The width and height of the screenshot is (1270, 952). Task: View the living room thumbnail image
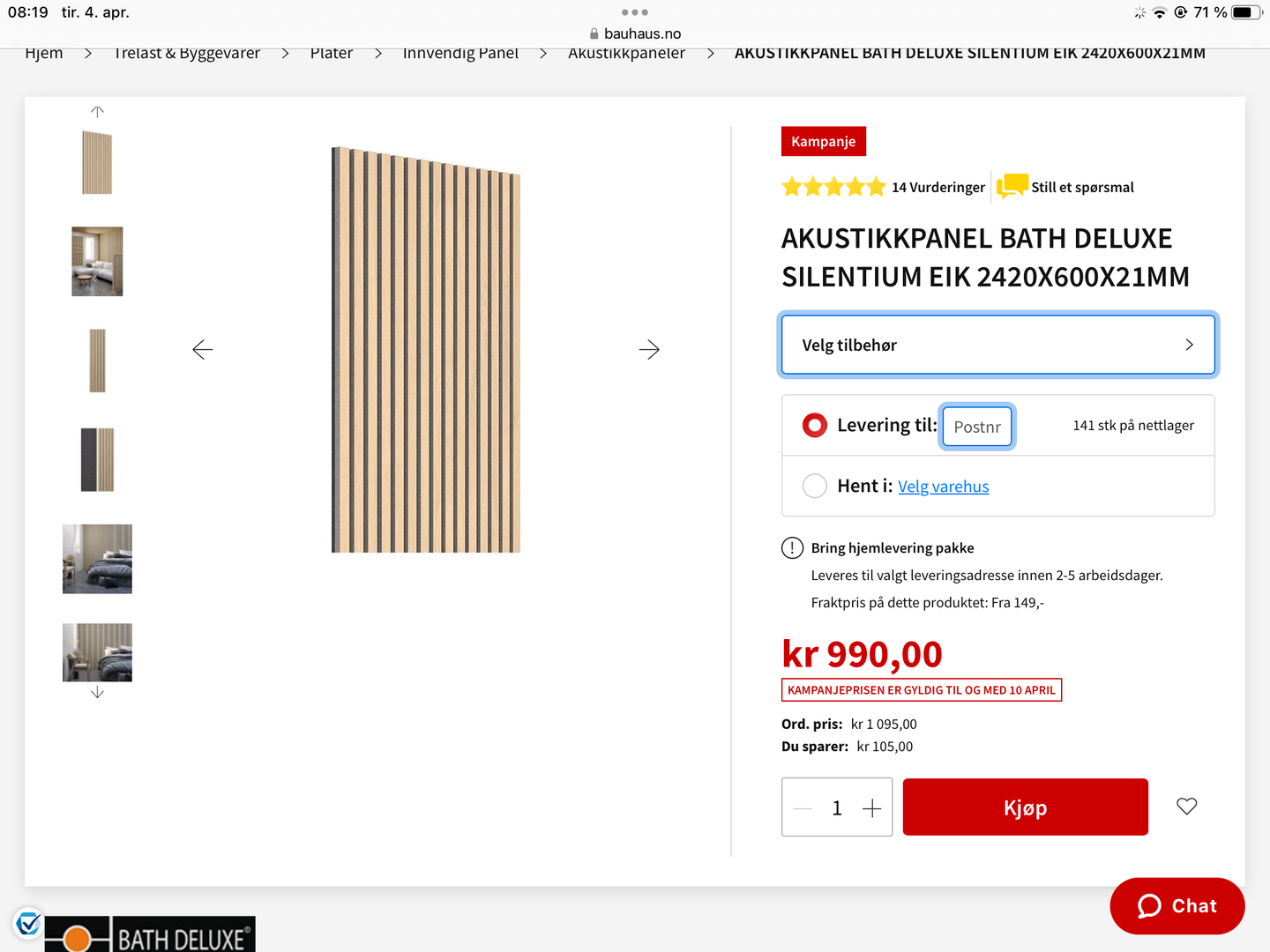[97, 262]
